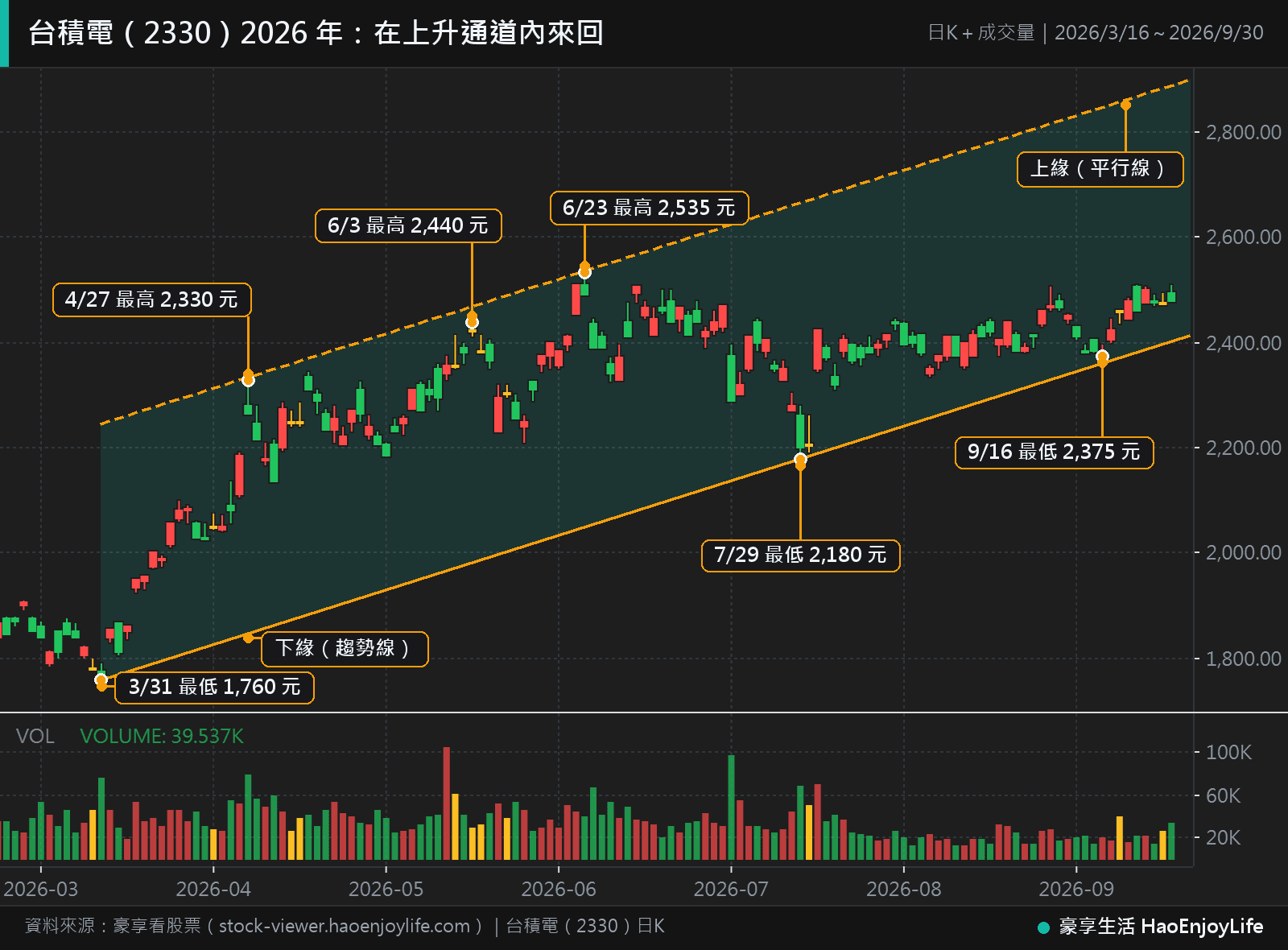The width and height of the screenshot is (1288, 950).
Task: Select the 3/31 最低 1,760 元 annotation
Action: click(x=214, y=687)
